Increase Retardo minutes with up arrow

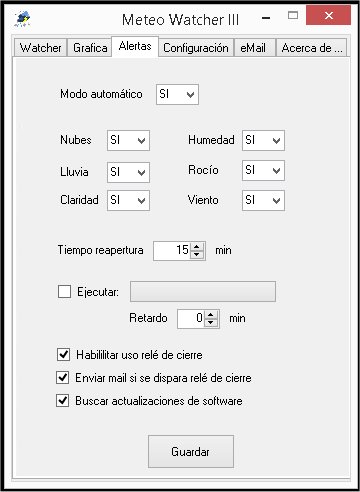click(211, 315)
